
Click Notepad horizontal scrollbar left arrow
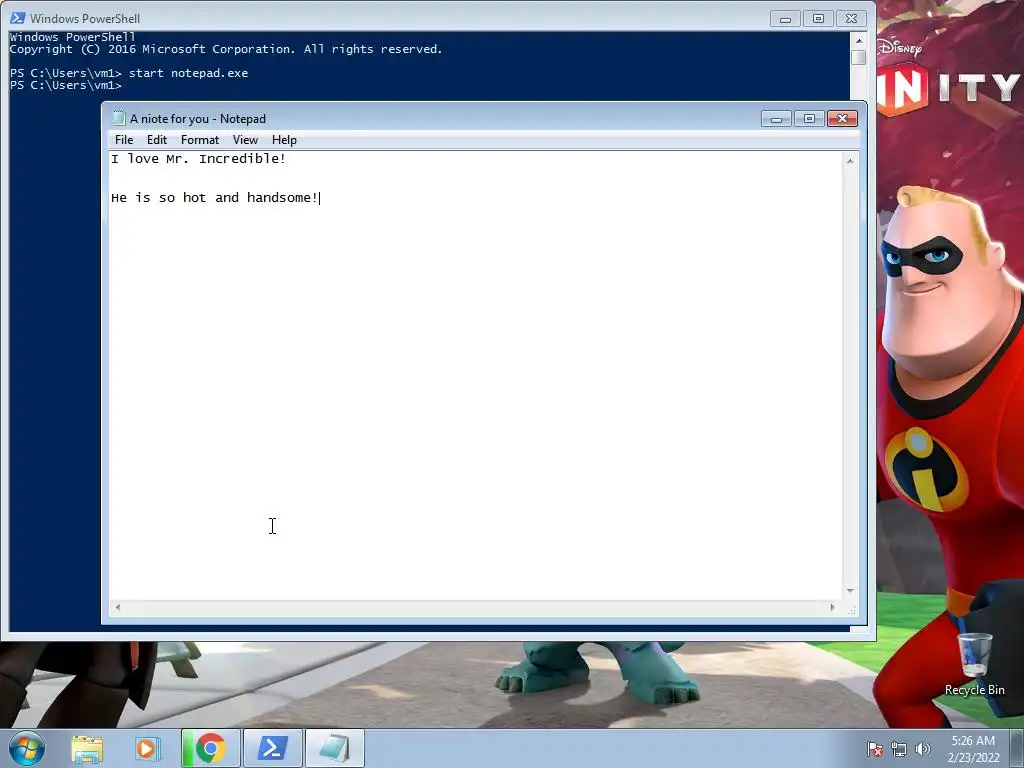(118, 607)
